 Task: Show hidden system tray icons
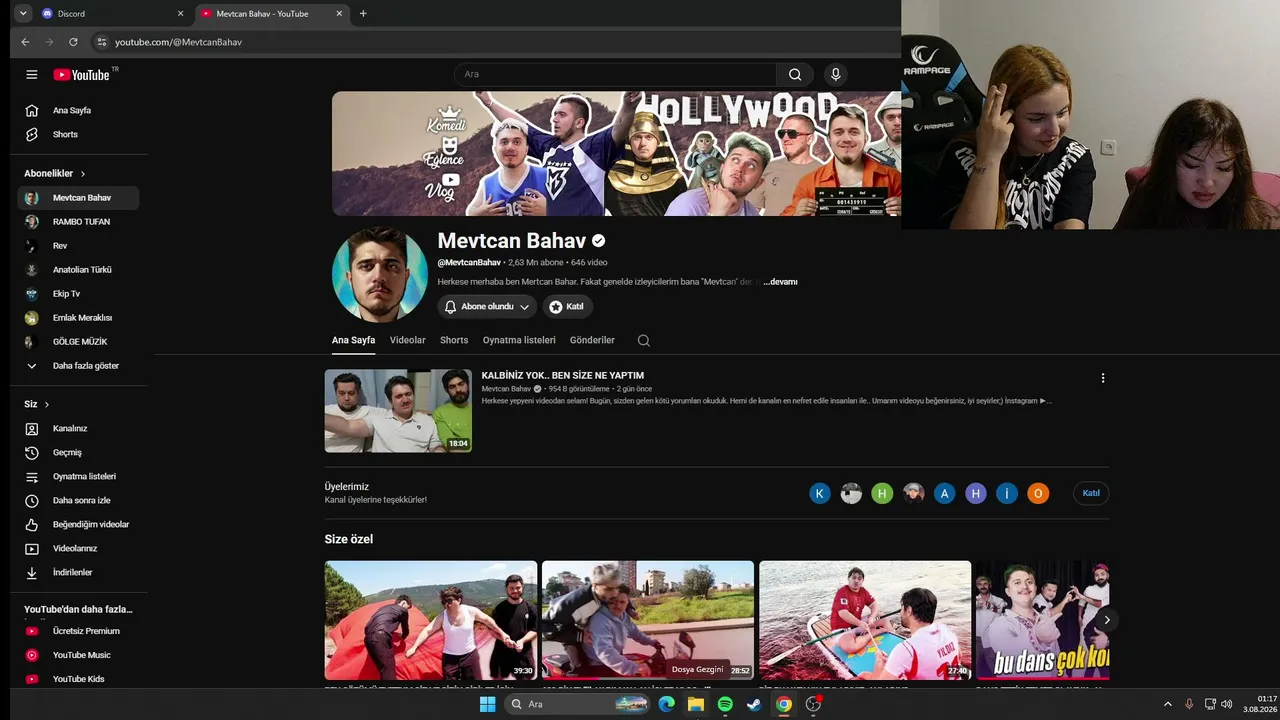1167,704
